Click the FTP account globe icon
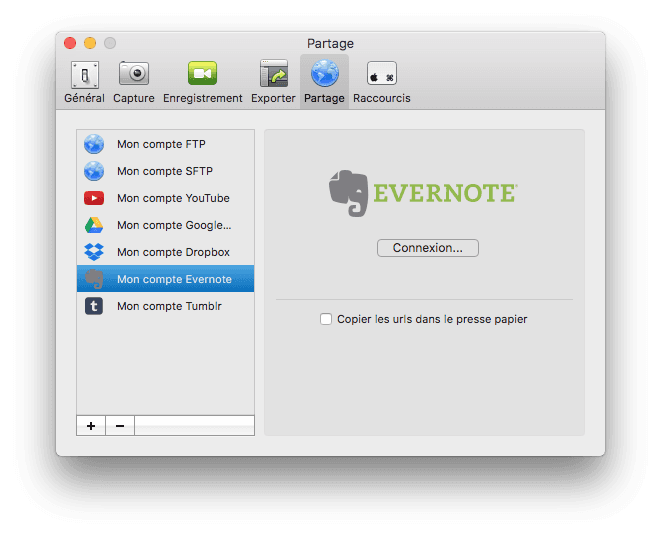The width and height of the screenshot is (661, 536). (94, 144)
